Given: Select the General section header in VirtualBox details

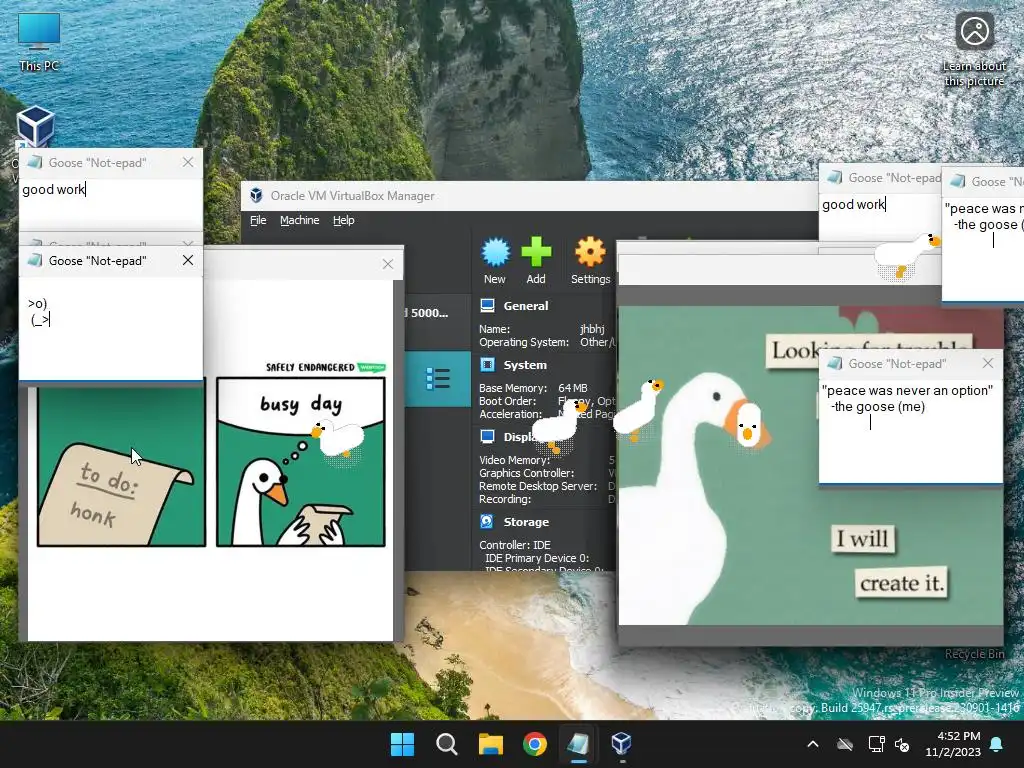Looking at the screenshot, I should point(526,306).
